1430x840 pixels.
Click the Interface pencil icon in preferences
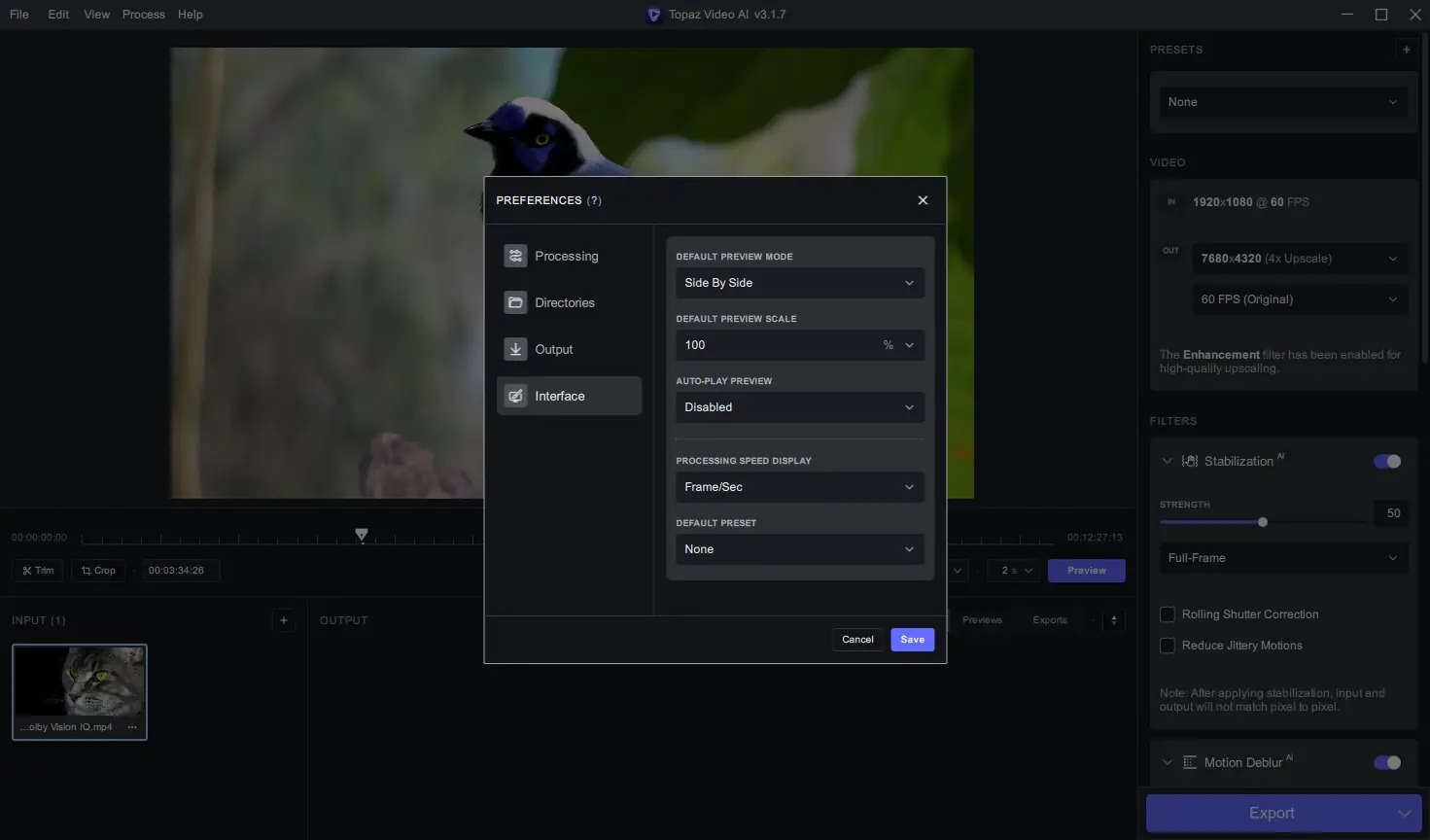point(515,396)
